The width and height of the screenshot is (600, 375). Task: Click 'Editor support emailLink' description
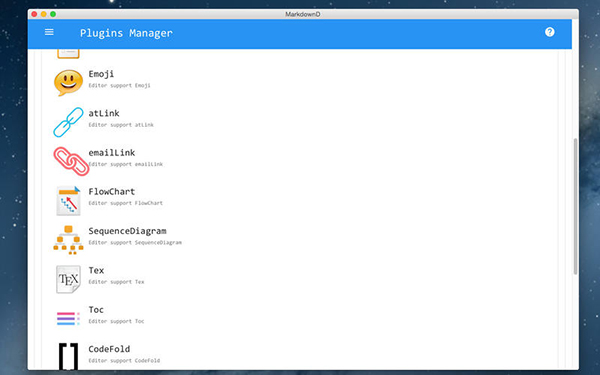126,165
